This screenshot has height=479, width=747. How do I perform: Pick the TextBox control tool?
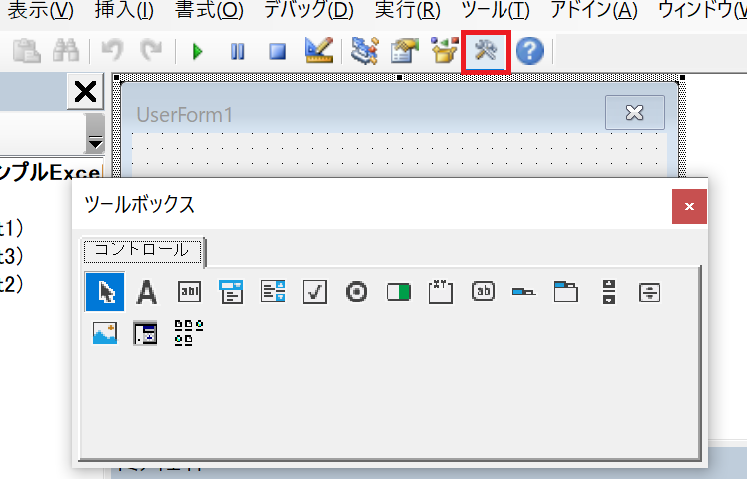coord(189,292)
